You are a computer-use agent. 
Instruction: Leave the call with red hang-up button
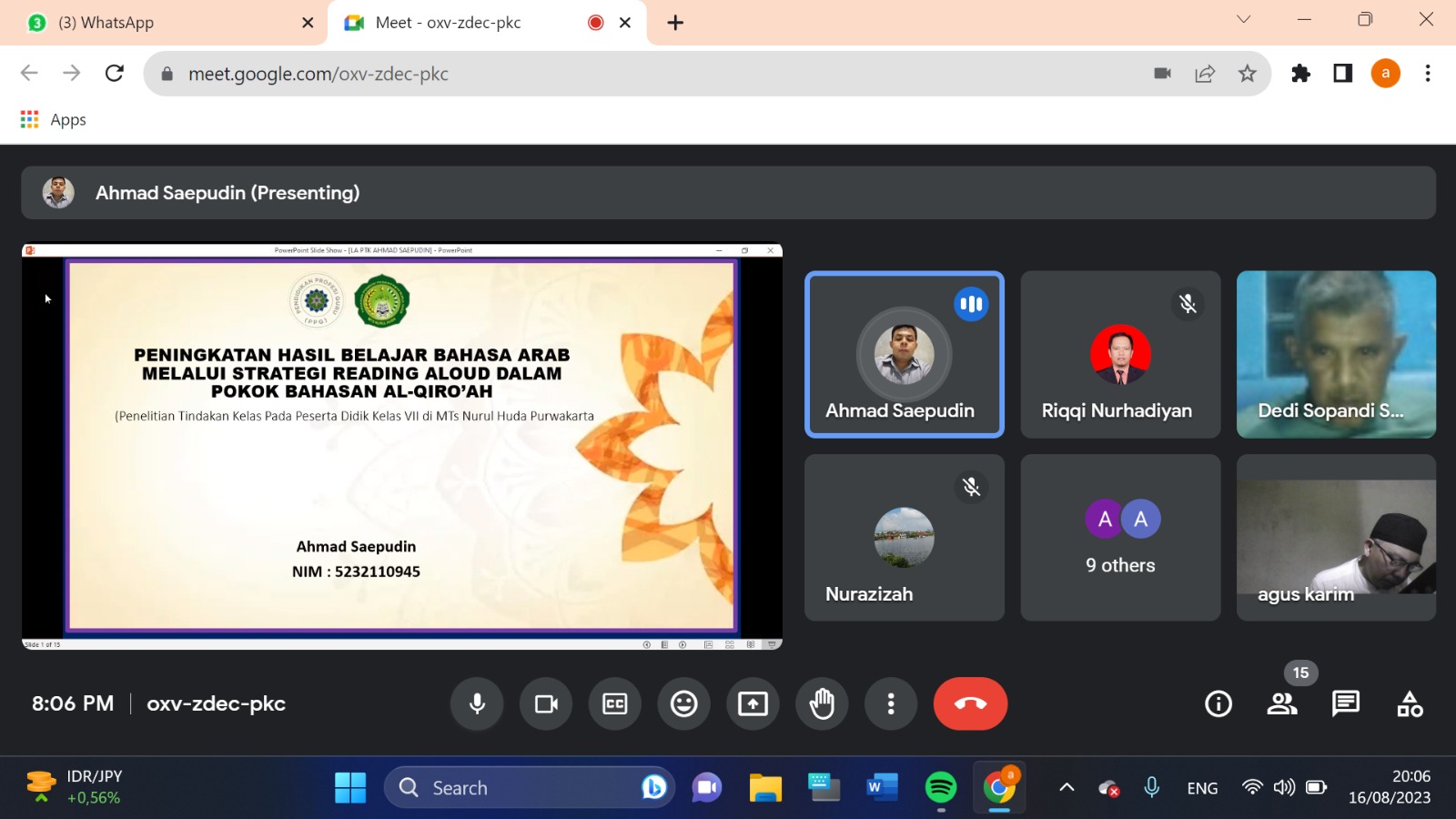coord(970,703)
